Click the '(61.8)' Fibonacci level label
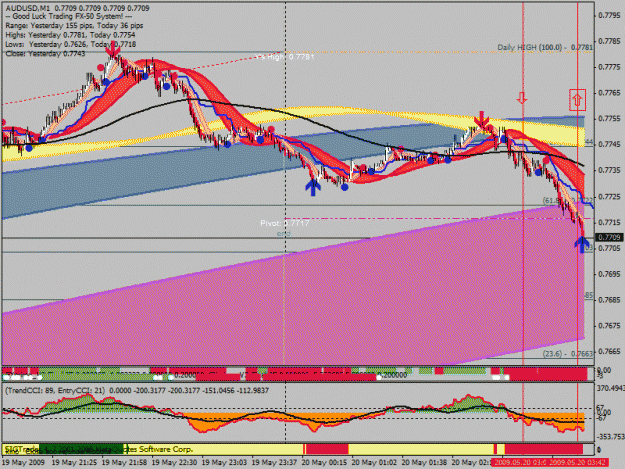This screenshot has width=625, height=469. [552, 201]
